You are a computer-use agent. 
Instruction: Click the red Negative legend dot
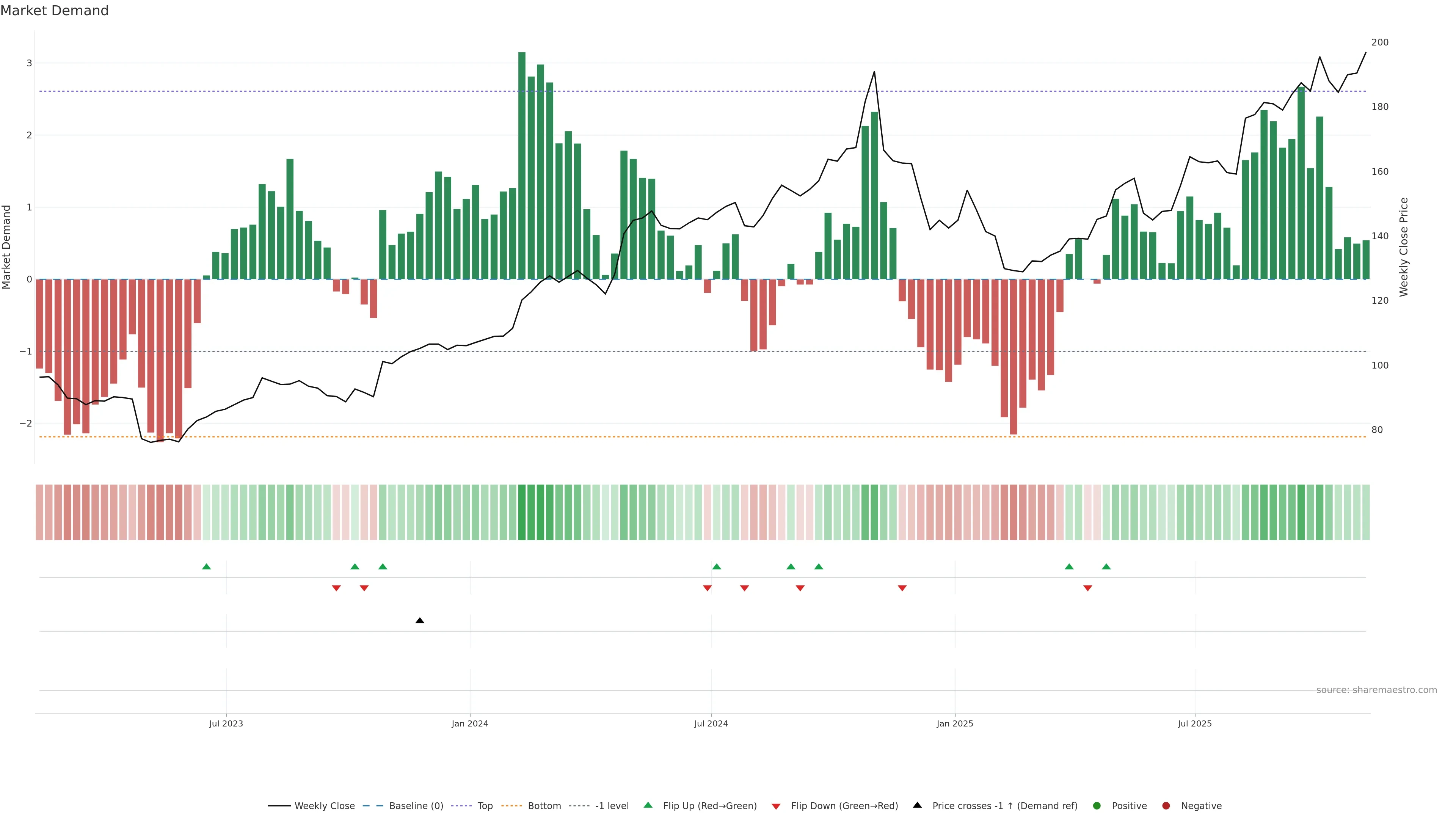pyautogui.click(x=1166, y=805)
